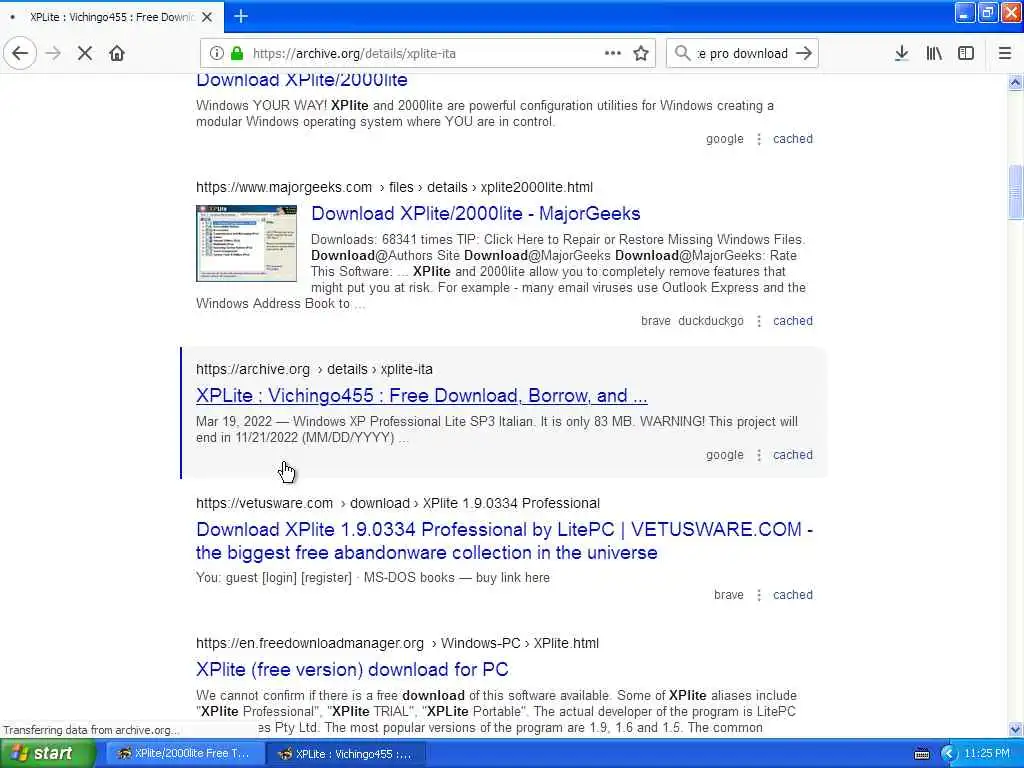The width and height of the screenshot is (1024, 768).
Task: Stop loading the page
Action: click(x=85, y=54)
